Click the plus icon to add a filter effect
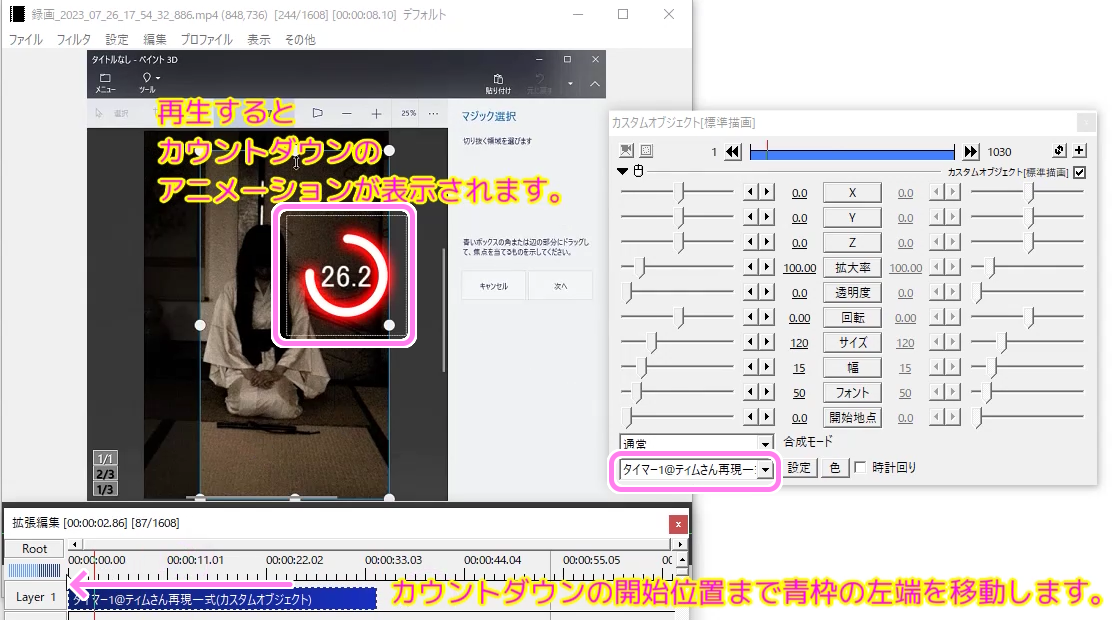The height and width of the screenshot is (620, 1112). point(1079,151)
